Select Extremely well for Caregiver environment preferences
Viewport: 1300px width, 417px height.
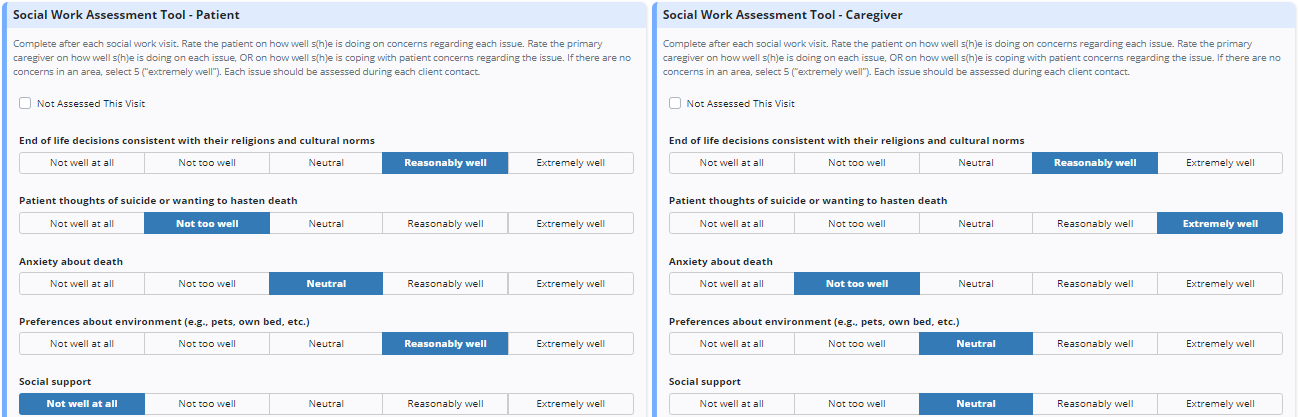click(1220, 344)
